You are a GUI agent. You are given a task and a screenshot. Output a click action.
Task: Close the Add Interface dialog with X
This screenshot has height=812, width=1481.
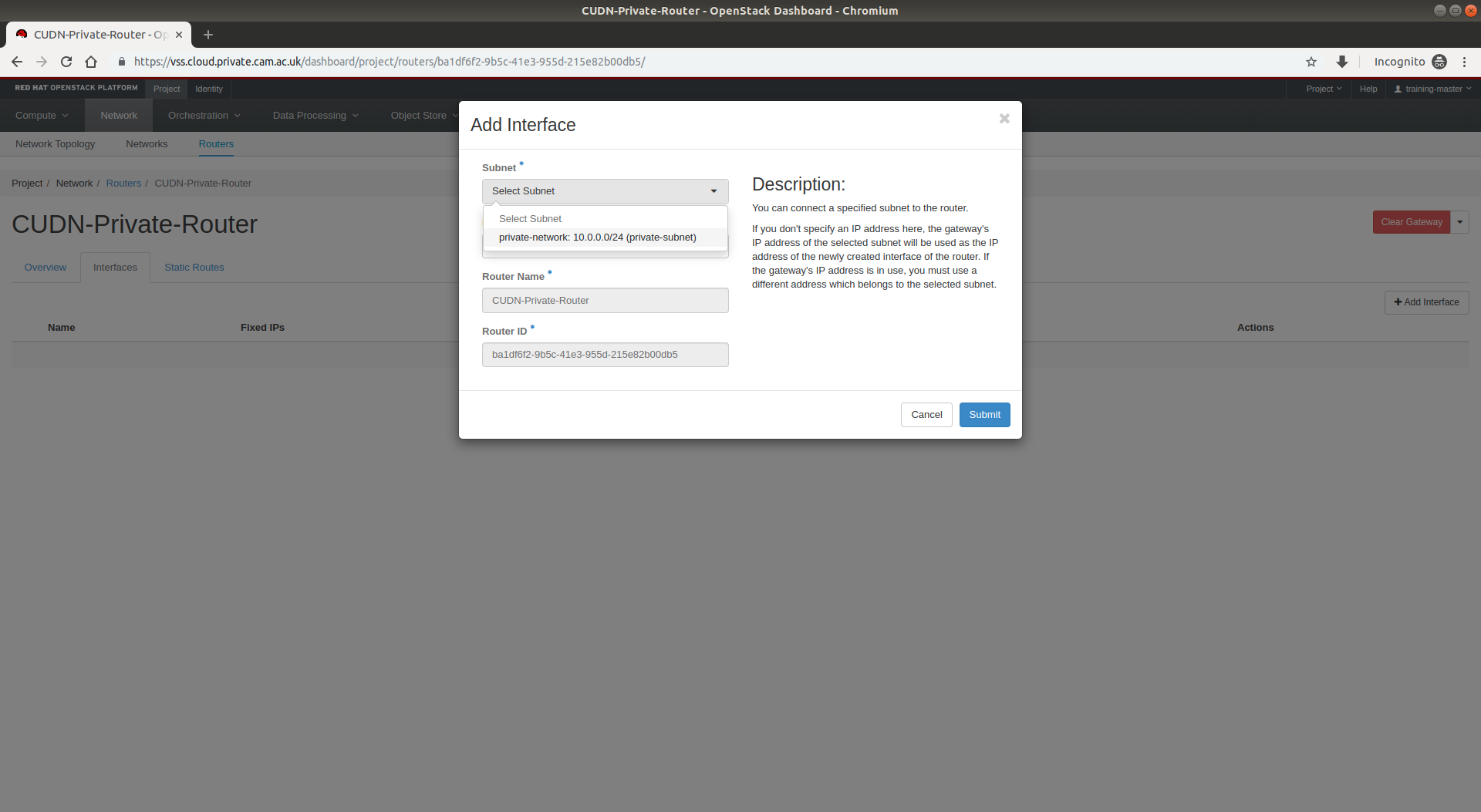(1004, 119)
